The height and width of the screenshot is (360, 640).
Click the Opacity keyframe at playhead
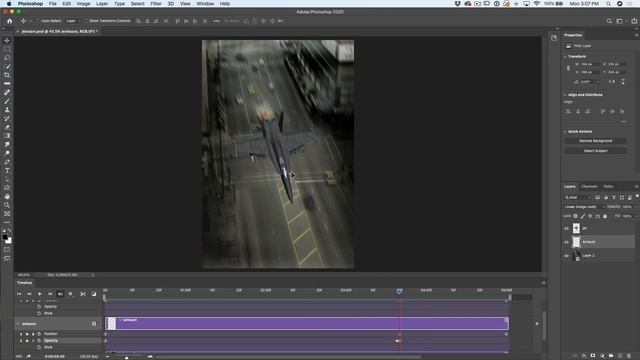[x=398, y=340]
